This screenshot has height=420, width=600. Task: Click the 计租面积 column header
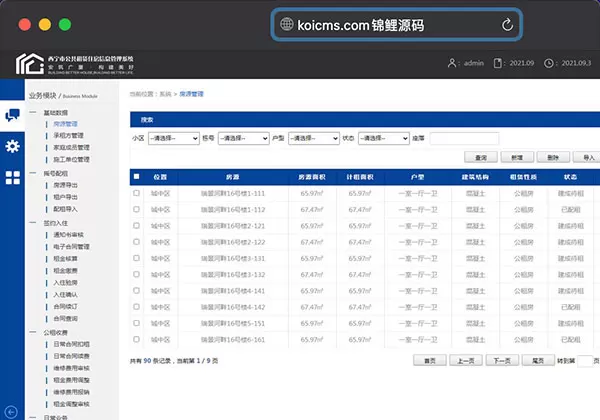(360, 177)
